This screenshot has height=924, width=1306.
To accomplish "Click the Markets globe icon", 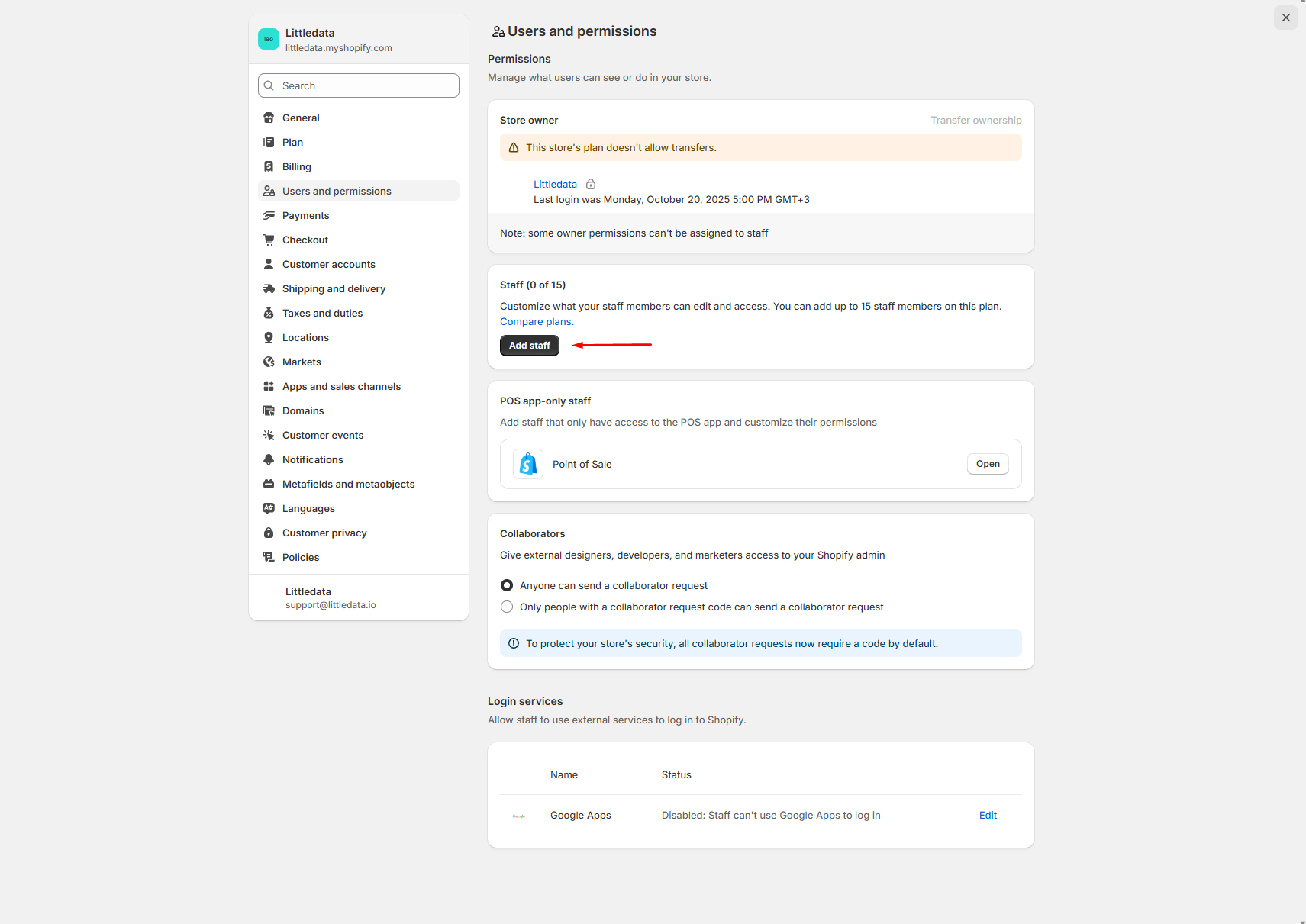I will click(269, 362).
